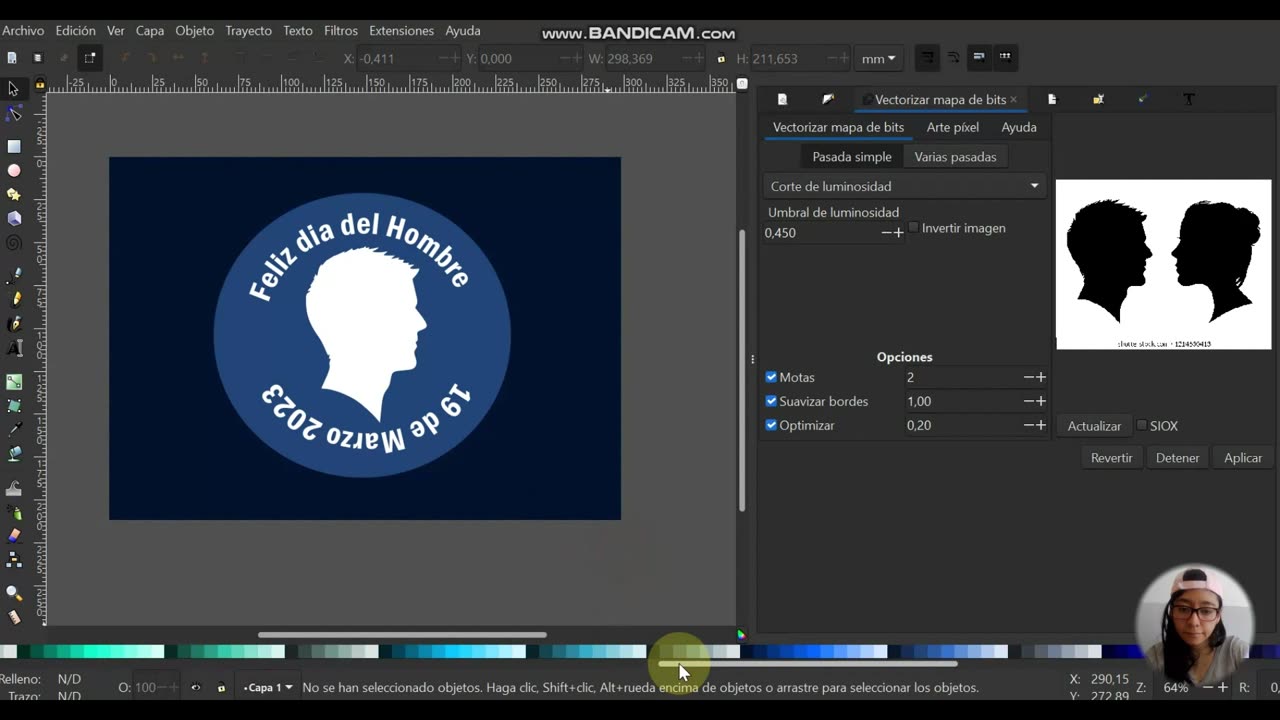Close the Vectorizar mapa de bits tab
This screenshot has height=720, width=1280.
click(x=1013, y=99)
